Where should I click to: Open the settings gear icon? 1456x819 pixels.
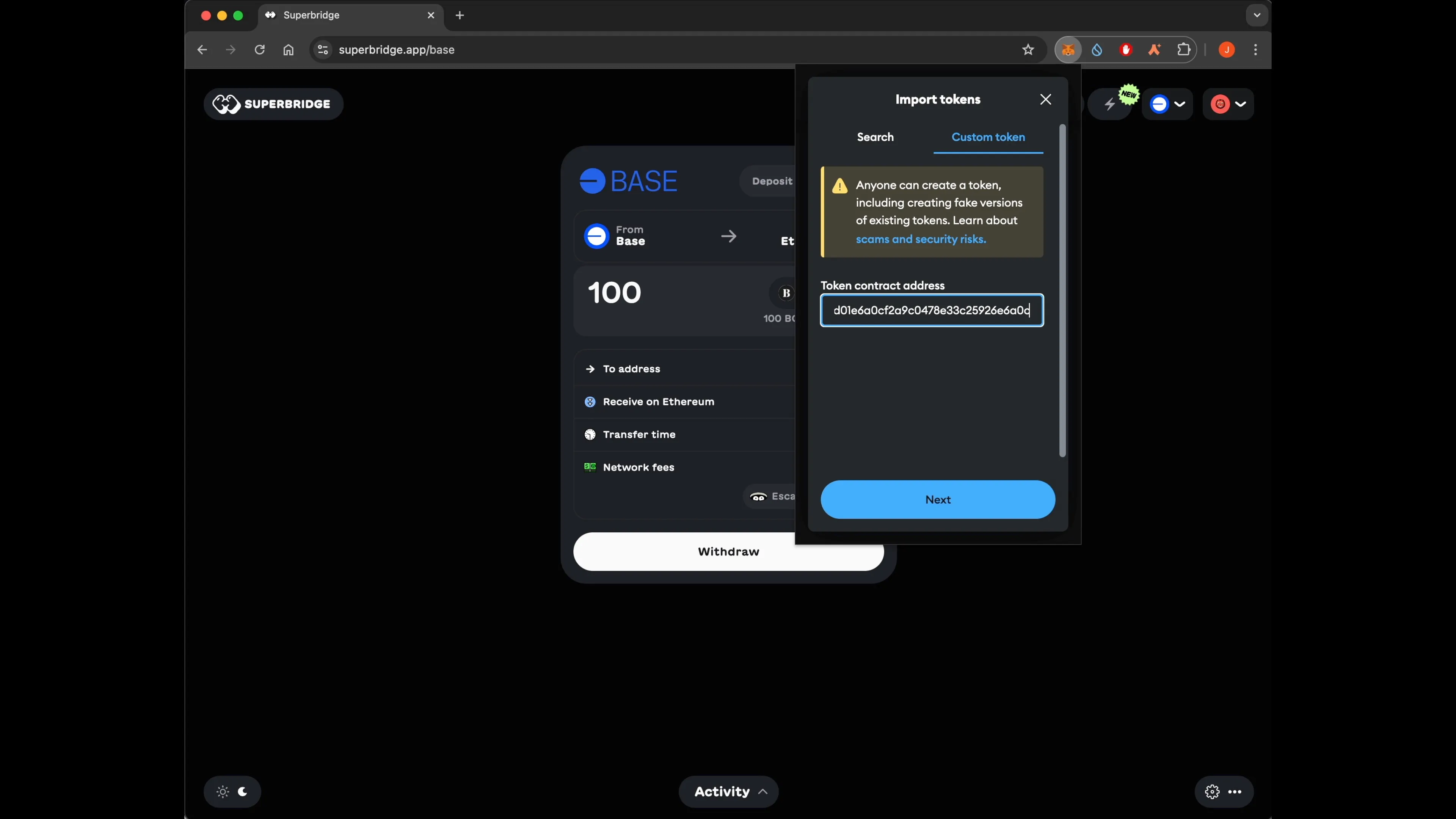tap(1212, 792)
